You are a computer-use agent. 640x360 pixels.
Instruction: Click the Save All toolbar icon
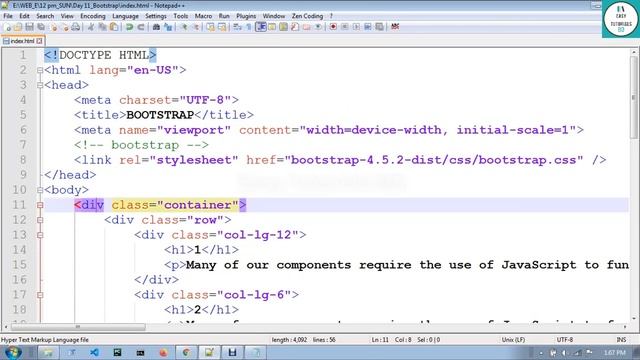tap(41, 27)
